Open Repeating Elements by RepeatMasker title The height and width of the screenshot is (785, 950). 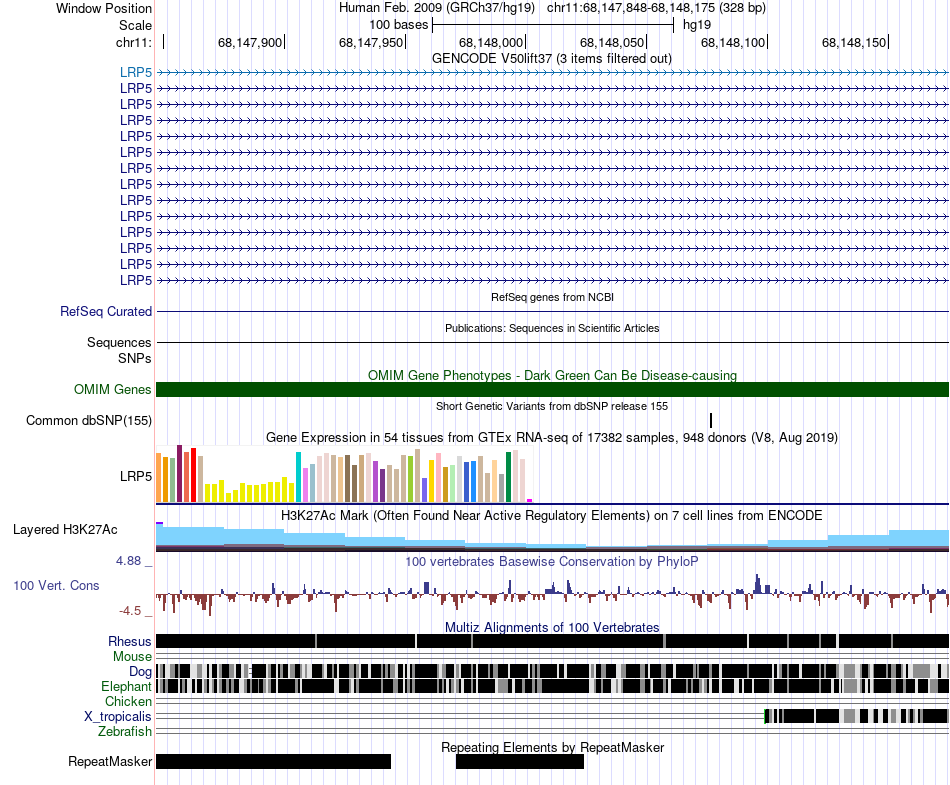(x=552, y=747)
